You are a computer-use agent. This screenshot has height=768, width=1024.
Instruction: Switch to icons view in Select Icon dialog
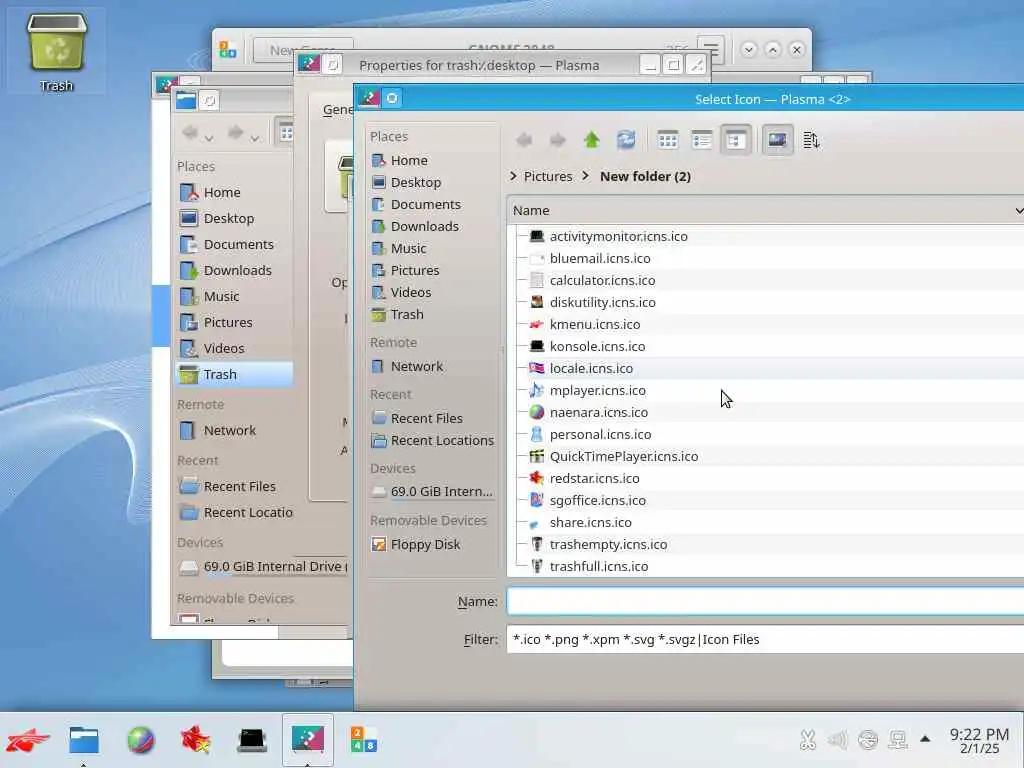coord(667,140)
